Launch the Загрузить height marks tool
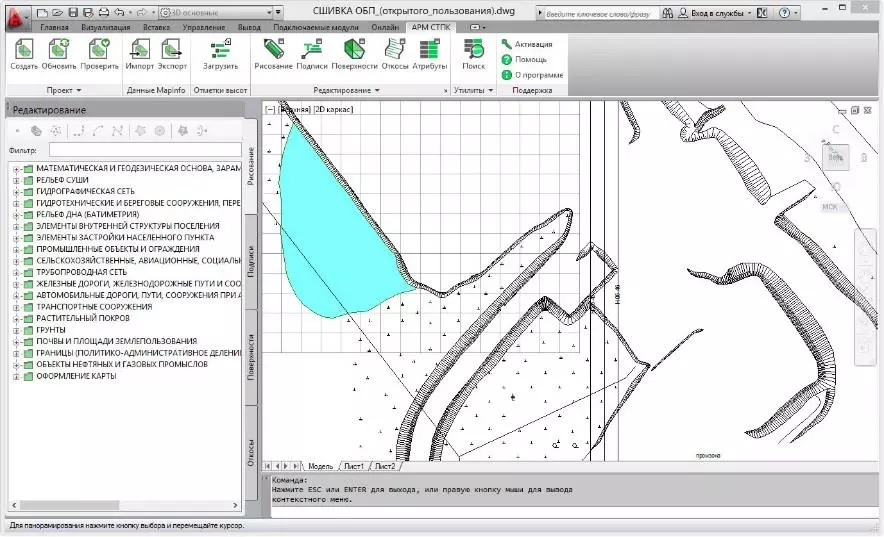The image size is (884, 537). click(x=220, y=49)
